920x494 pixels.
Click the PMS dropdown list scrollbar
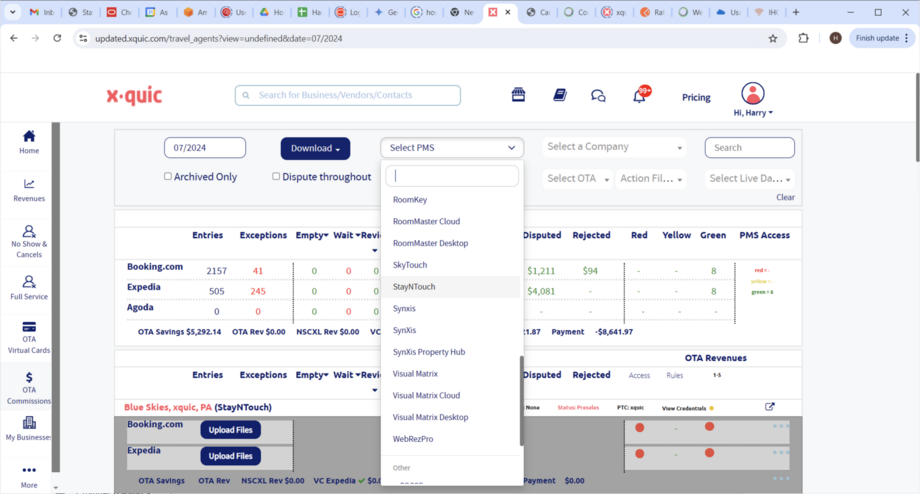(x=521, y=401)
